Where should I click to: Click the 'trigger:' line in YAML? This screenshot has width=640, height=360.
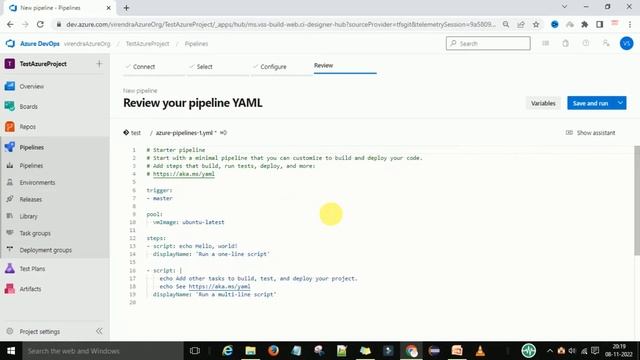tap(160, 190)
